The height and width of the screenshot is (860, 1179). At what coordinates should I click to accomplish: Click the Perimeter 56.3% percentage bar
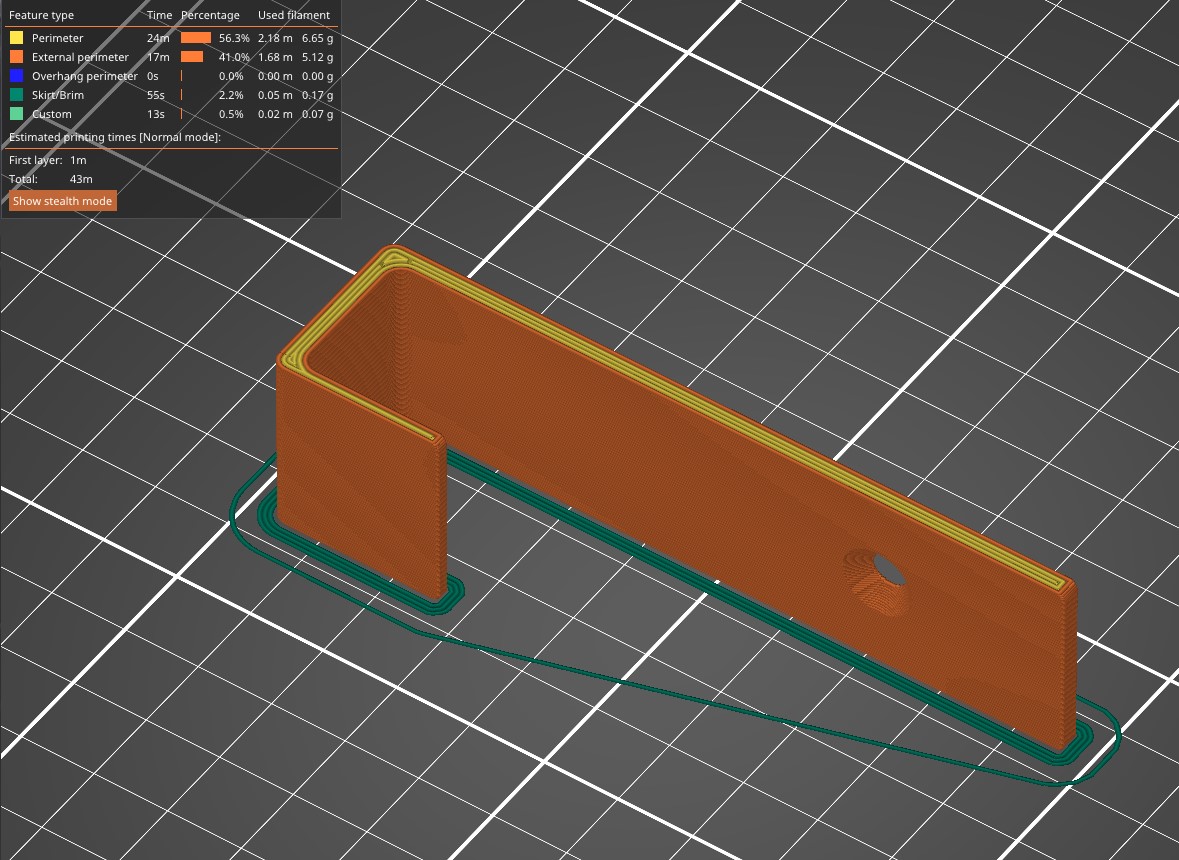[x=196, y=38]
